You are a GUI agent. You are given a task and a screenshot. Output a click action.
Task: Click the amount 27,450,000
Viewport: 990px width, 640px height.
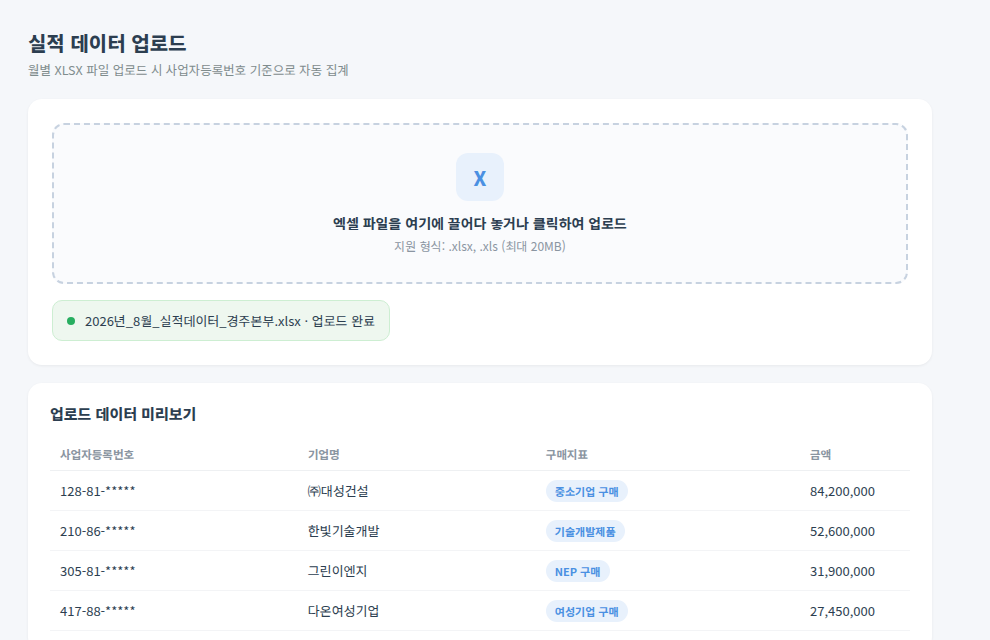tap(842, 611)
